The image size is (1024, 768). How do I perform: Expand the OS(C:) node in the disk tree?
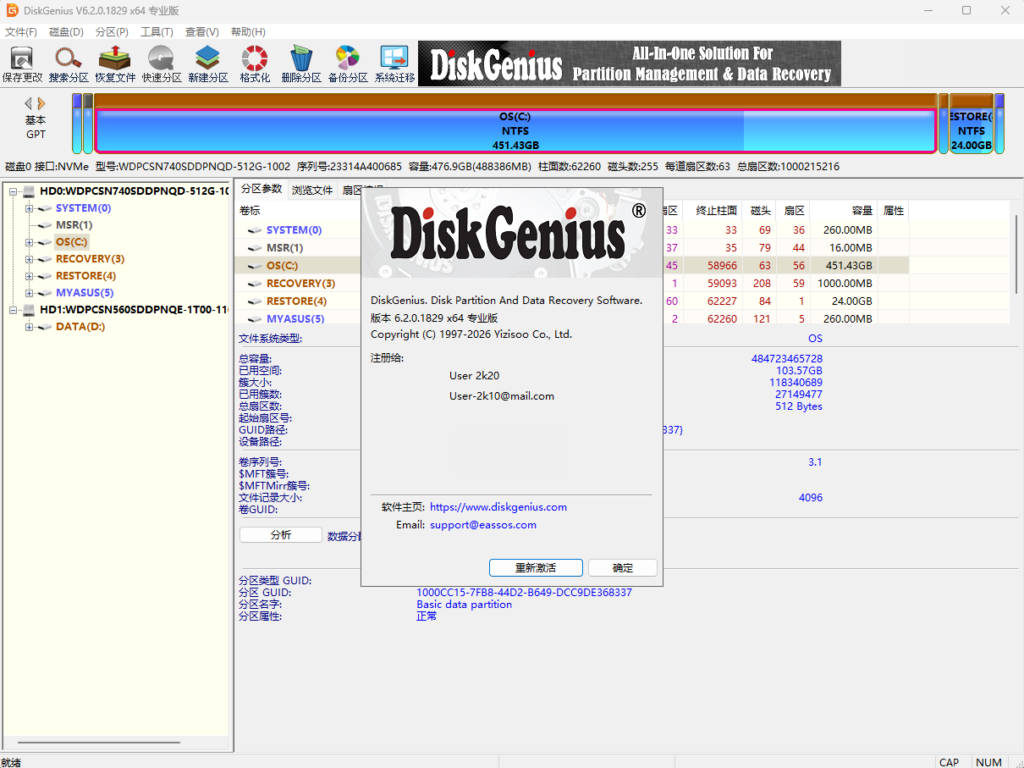click(29, 242)
